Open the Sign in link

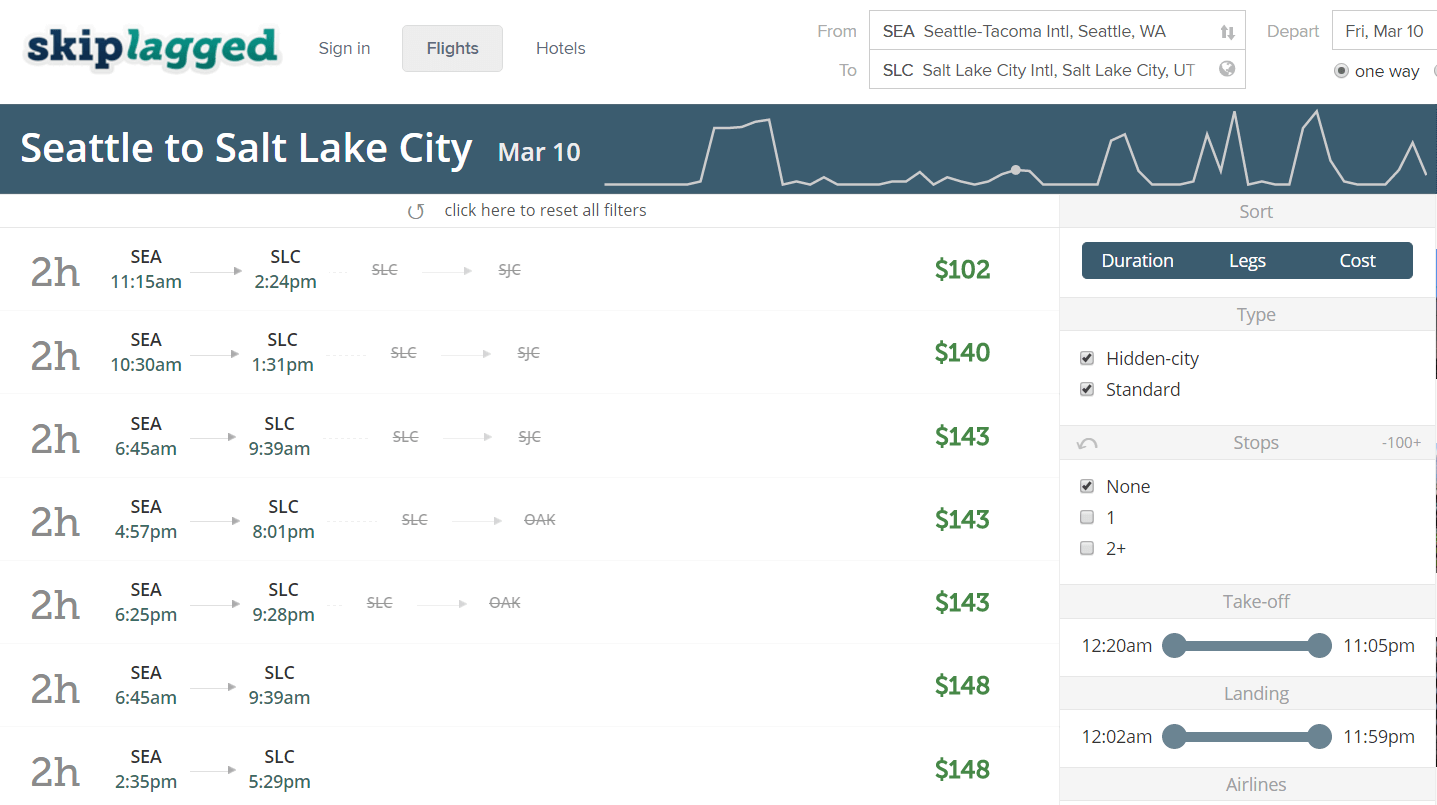tap(344, 48)
